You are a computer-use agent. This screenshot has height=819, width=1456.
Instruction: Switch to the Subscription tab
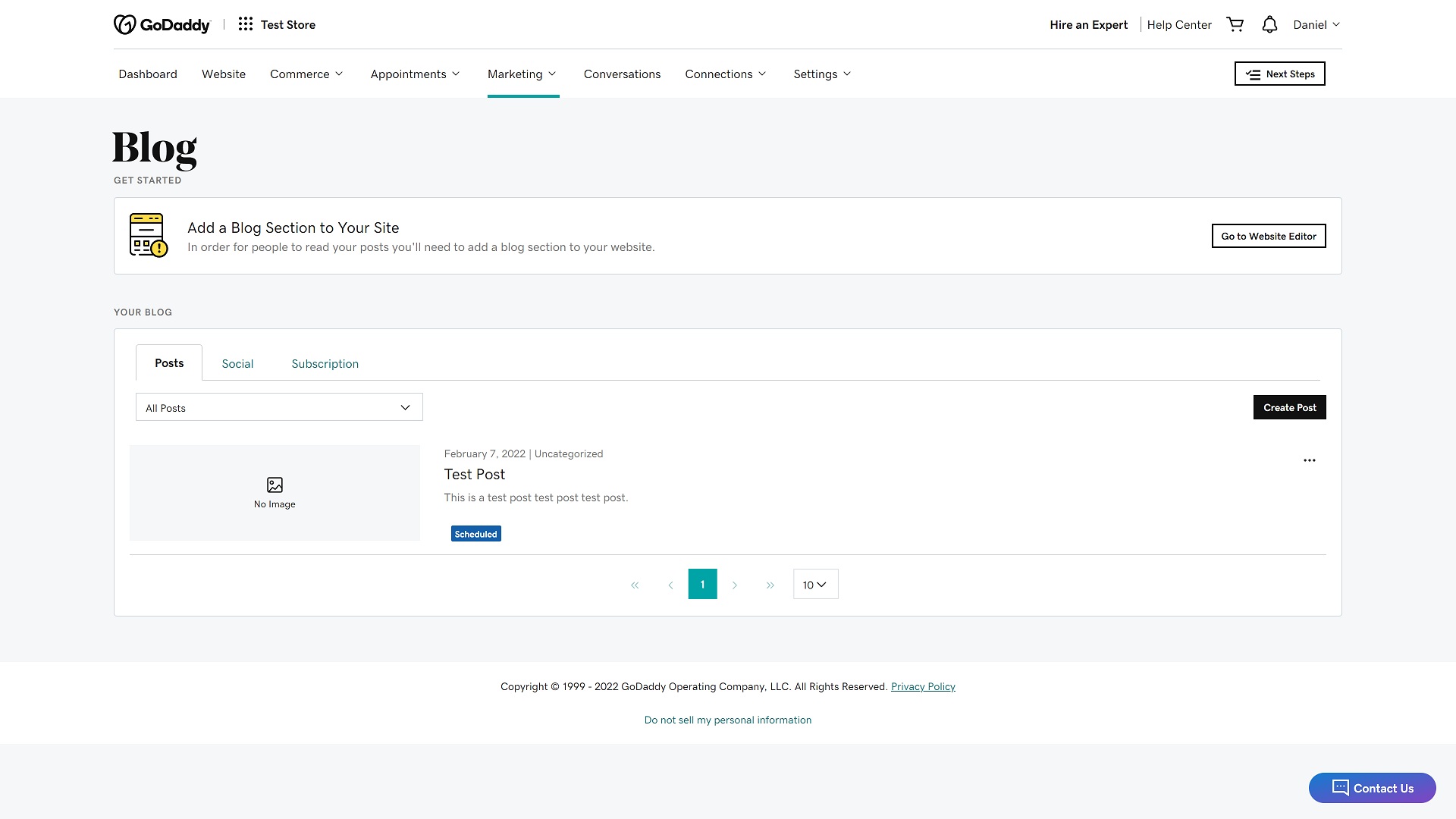coord(325,363)
